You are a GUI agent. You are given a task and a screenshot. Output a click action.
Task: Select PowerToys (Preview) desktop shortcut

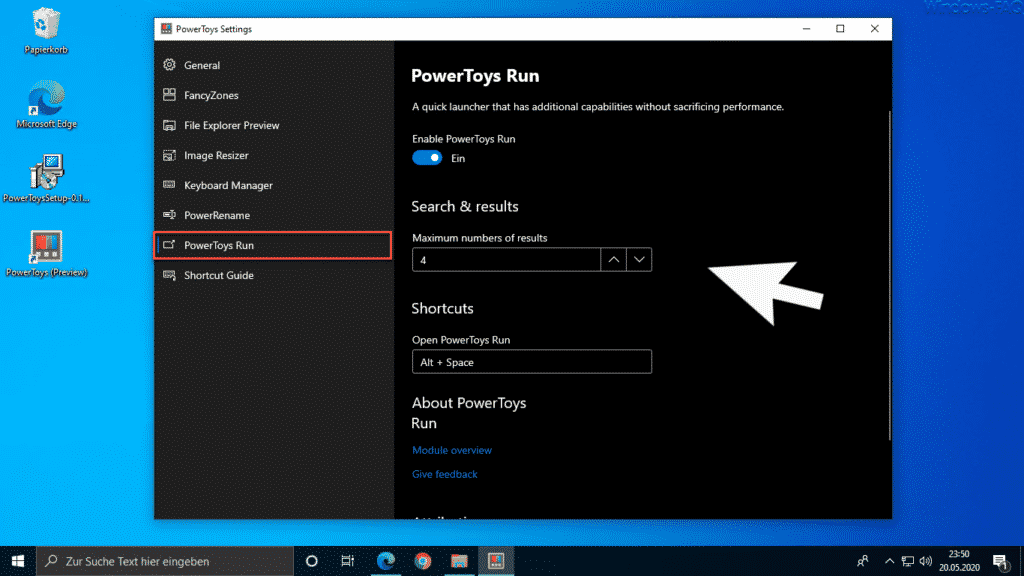pyautogui.click(x=46, y=253)
